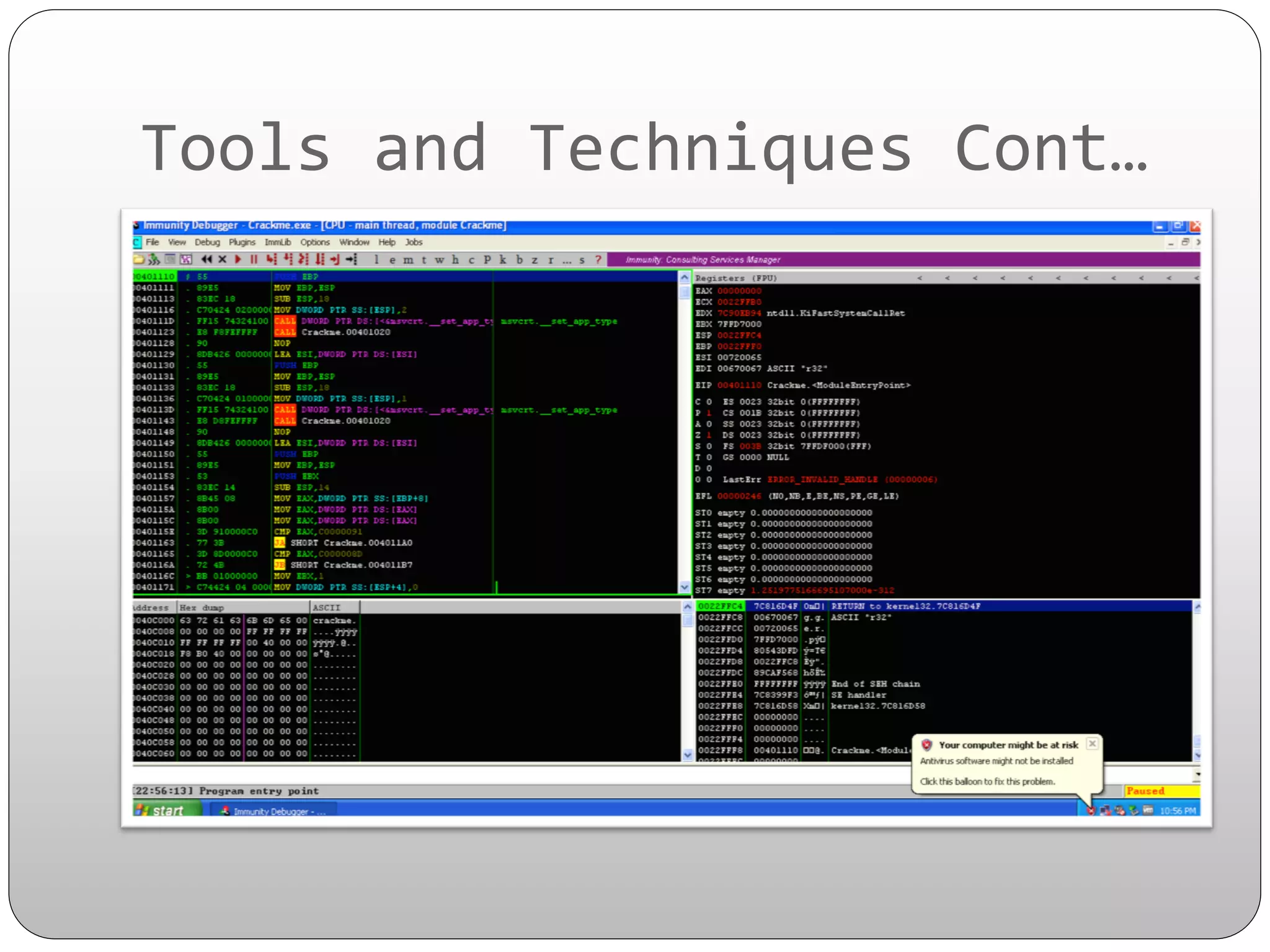Select stack entry RETURN to kernel32.7C816D4F

pyautogui.click(x=943, y=606)
